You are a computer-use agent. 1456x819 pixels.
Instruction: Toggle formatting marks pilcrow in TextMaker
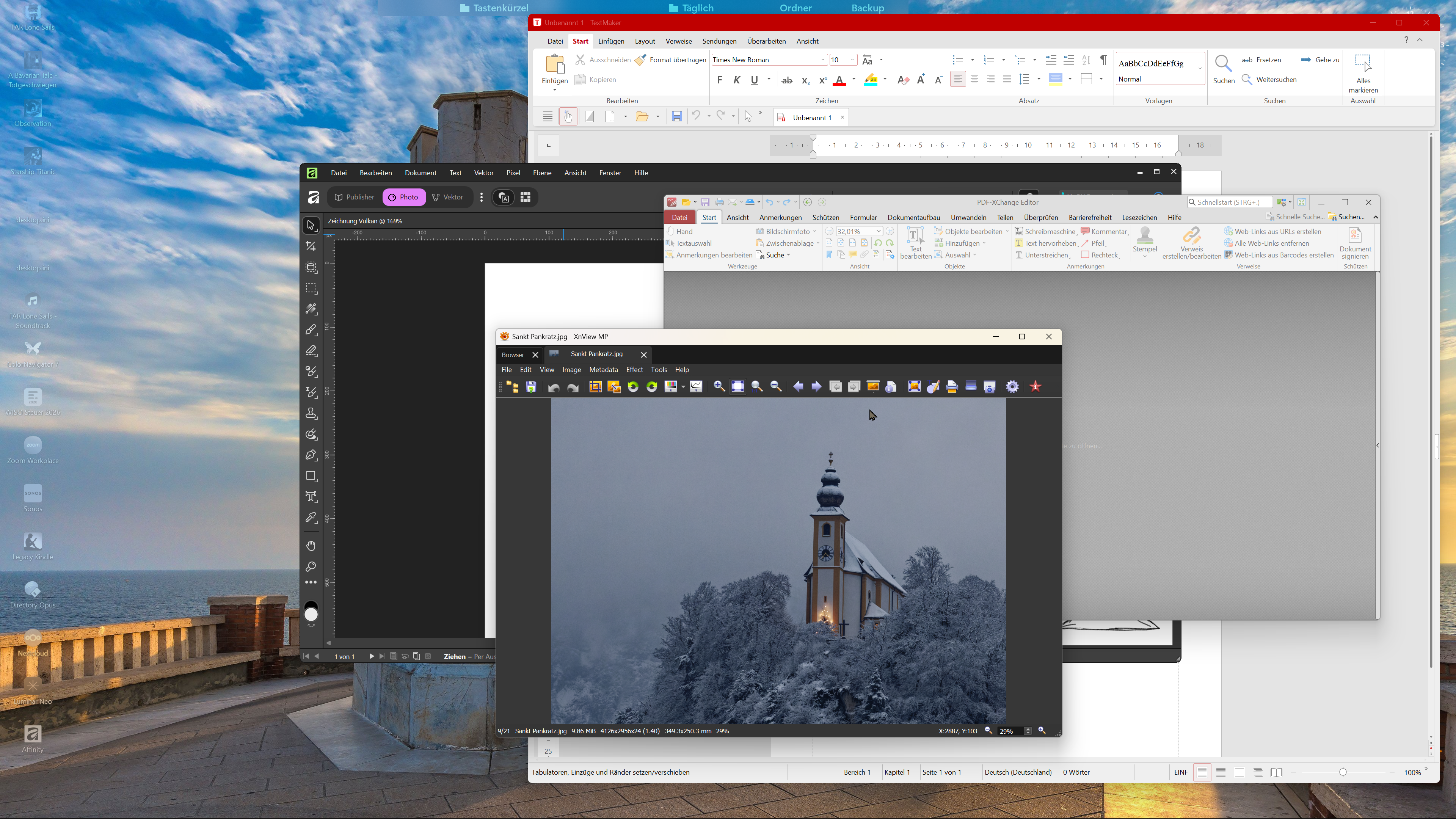tap(1103, 60)
